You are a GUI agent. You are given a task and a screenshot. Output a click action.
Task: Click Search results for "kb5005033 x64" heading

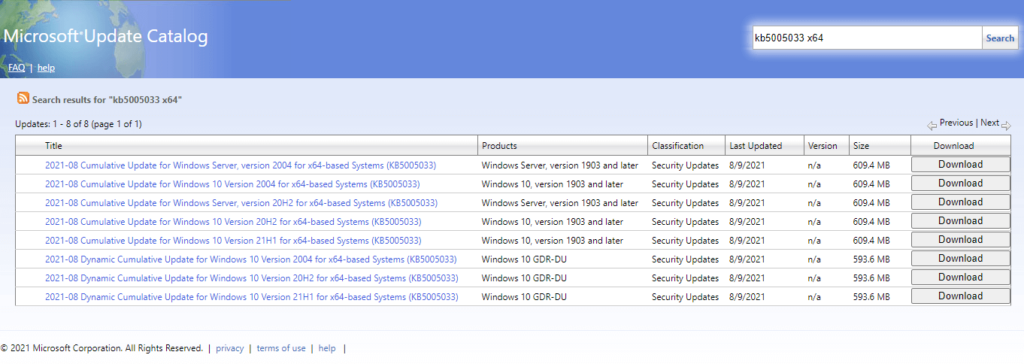(107, 100)
